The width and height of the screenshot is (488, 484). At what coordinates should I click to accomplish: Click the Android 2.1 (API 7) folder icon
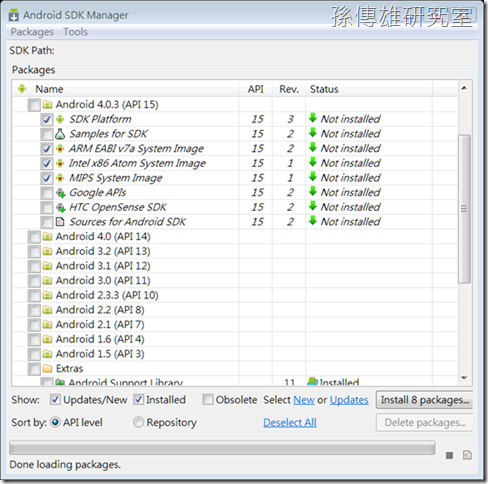point(47,325)
